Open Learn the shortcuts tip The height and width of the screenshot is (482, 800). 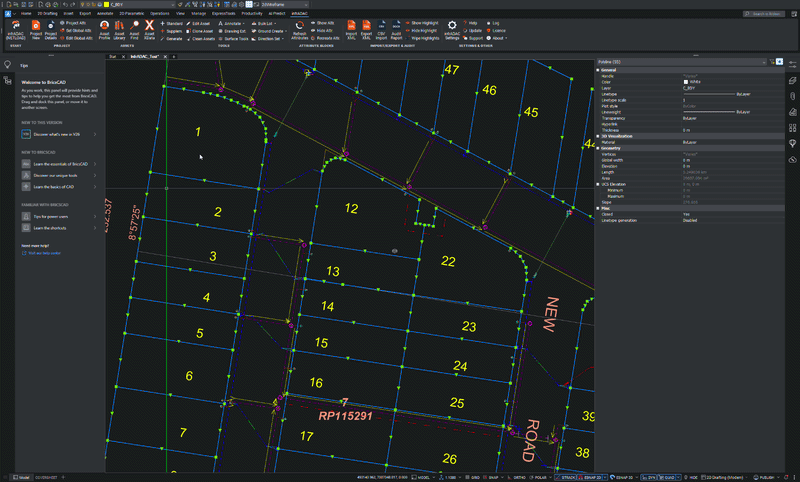point(59,228)
